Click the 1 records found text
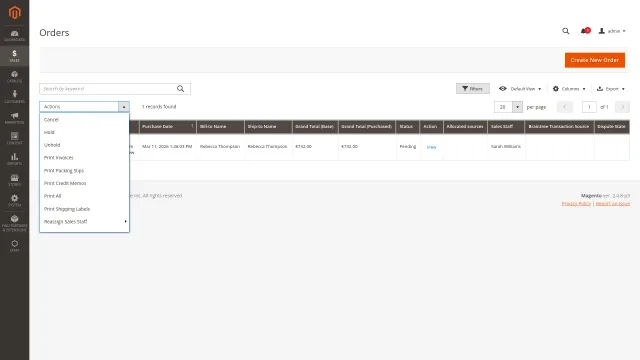Screen dimensions: 640x360 point(159,107)
